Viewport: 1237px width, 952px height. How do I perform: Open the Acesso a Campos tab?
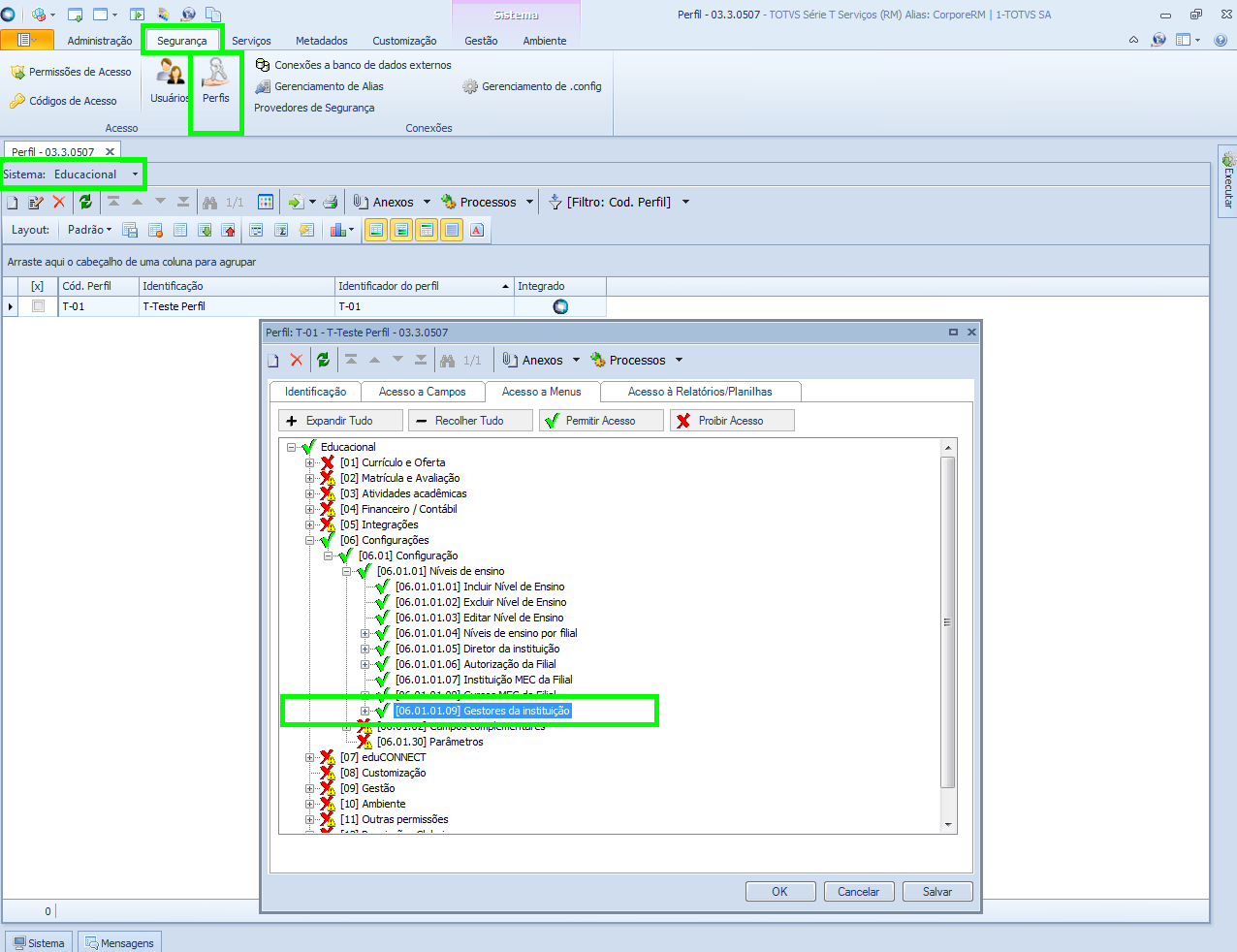422,392
